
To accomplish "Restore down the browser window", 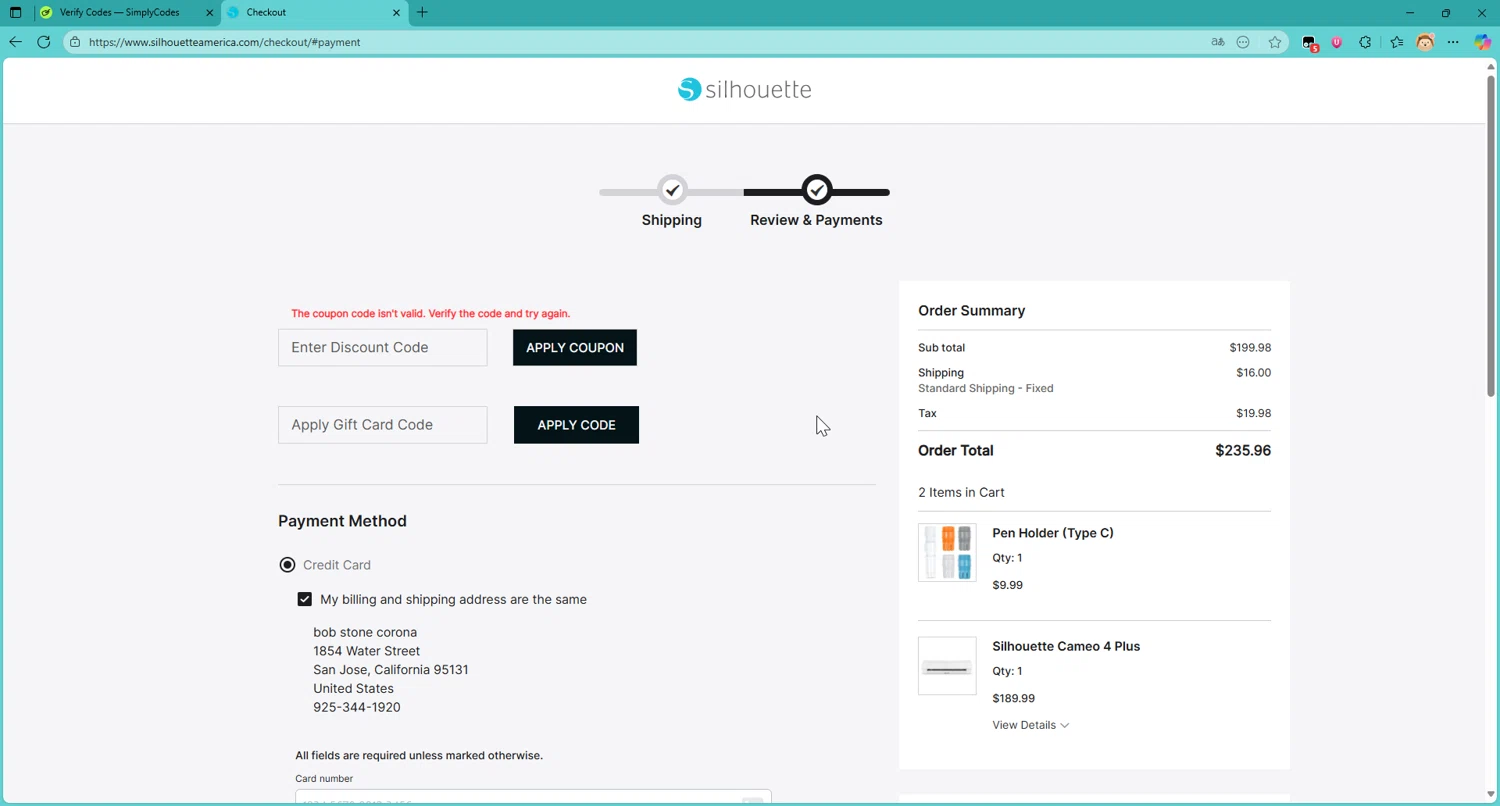I will [x=1446, y=13].
